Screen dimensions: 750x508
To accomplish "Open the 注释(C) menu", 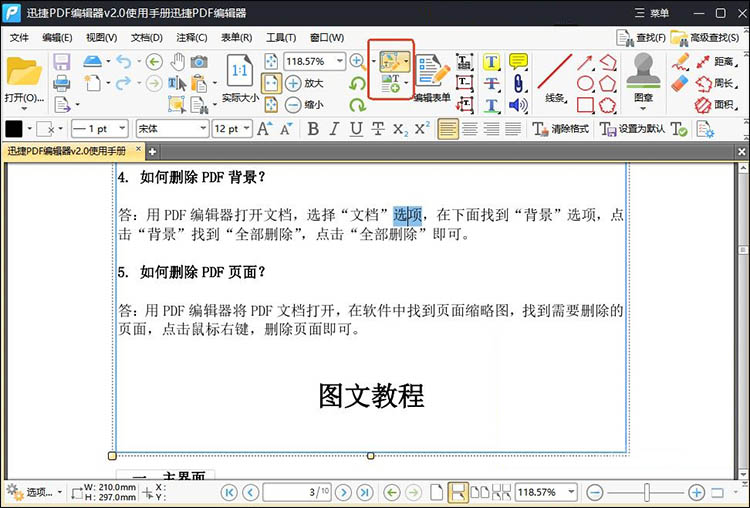I will point(192,37).
